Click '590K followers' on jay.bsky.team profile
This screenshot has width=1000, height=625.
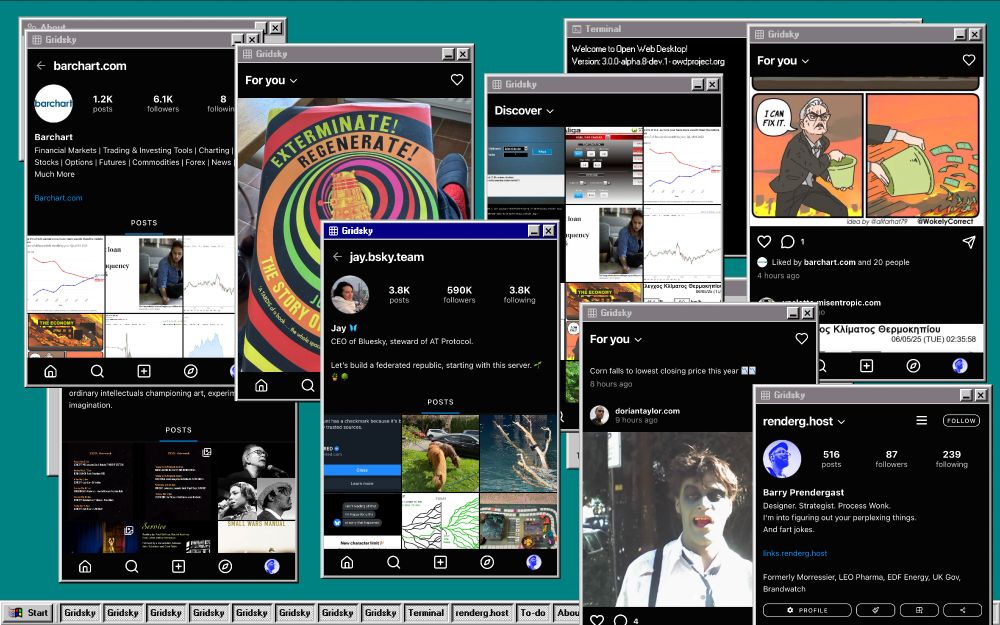459,295
